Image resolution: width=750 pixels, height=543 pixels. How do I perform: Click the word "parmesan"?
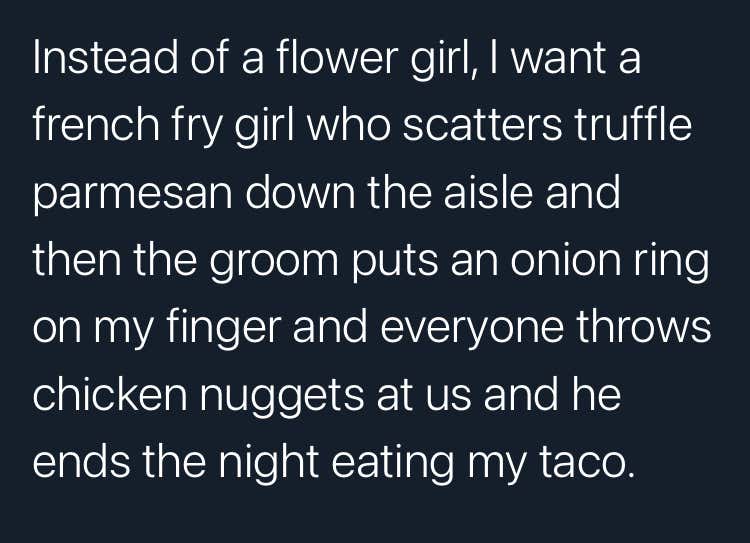pyautogui.click(x=133, y=196)
